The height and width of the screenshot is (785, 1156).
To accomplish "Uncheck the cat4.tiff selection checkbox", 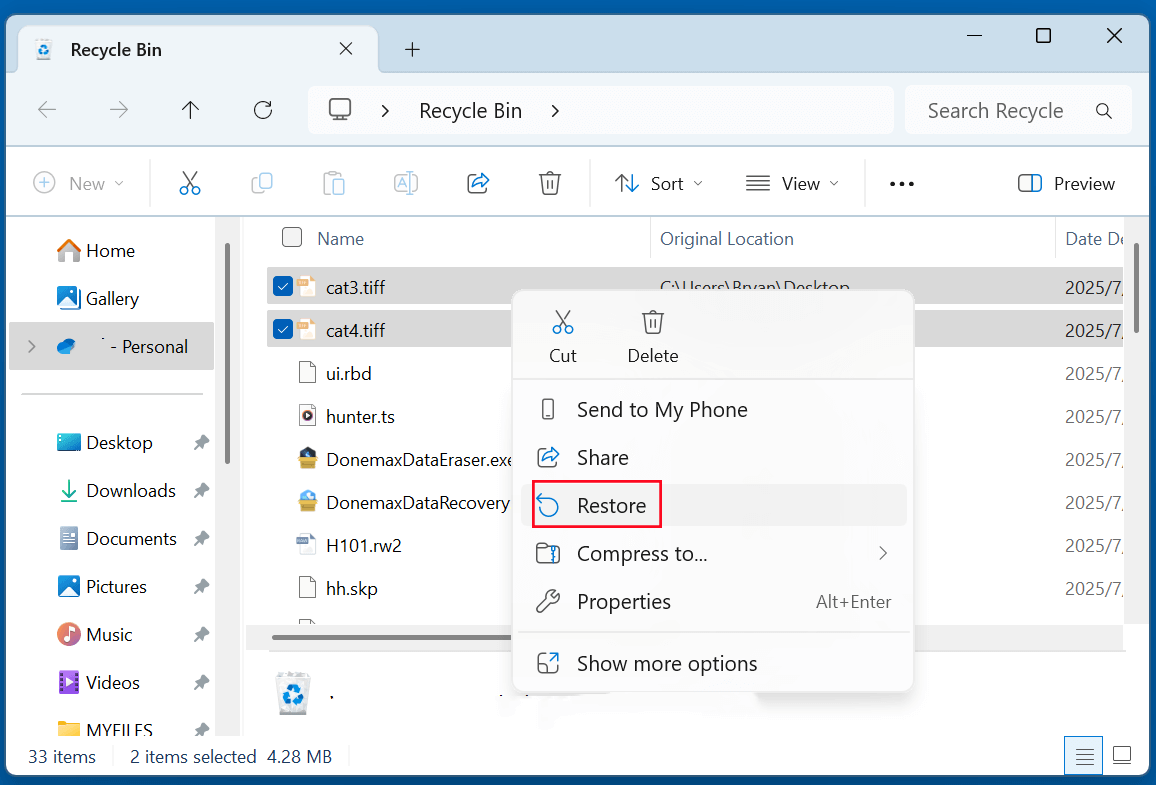I will (282, 329).
